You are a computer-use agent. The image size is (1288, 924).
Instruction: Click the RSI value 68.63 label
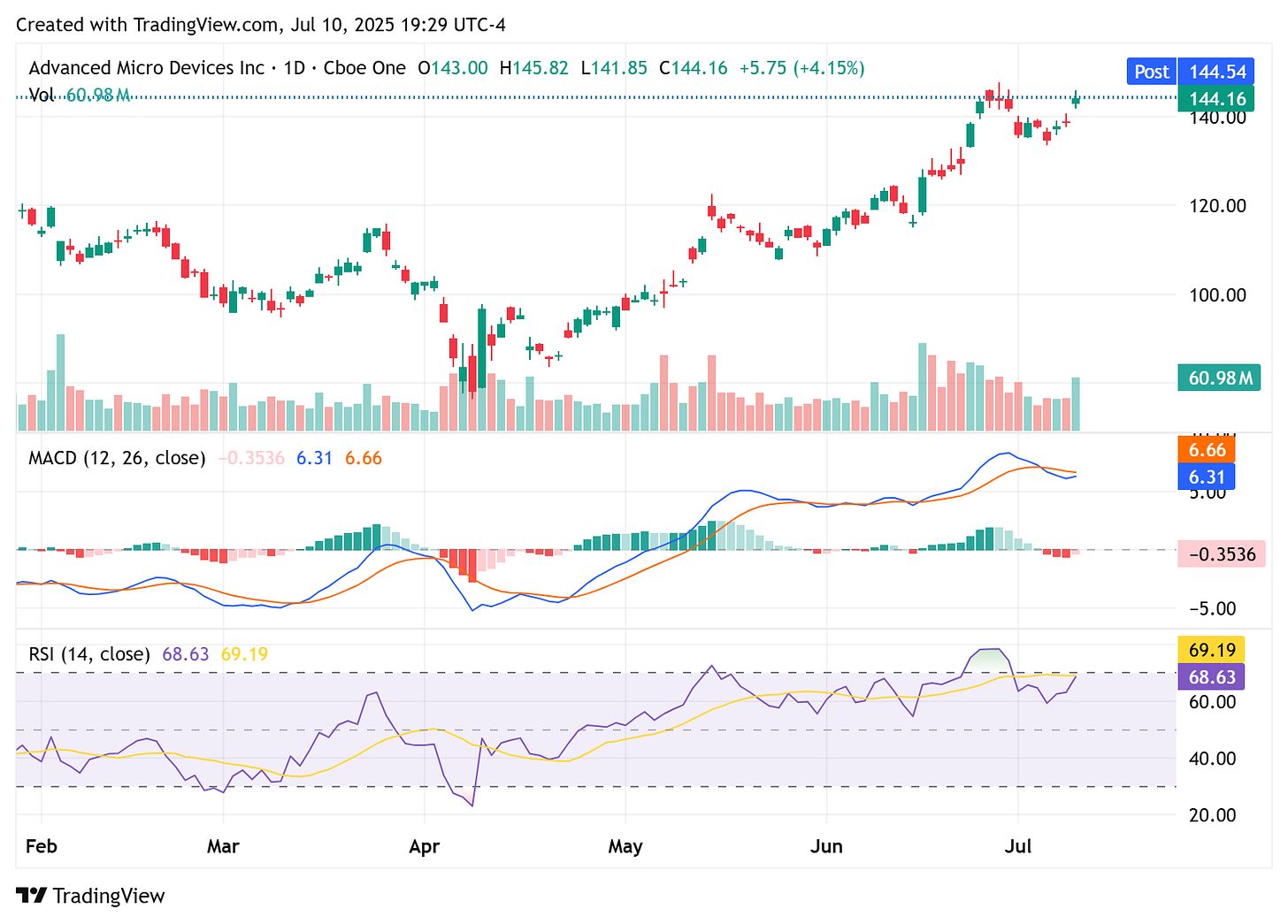coord(1210,676)
